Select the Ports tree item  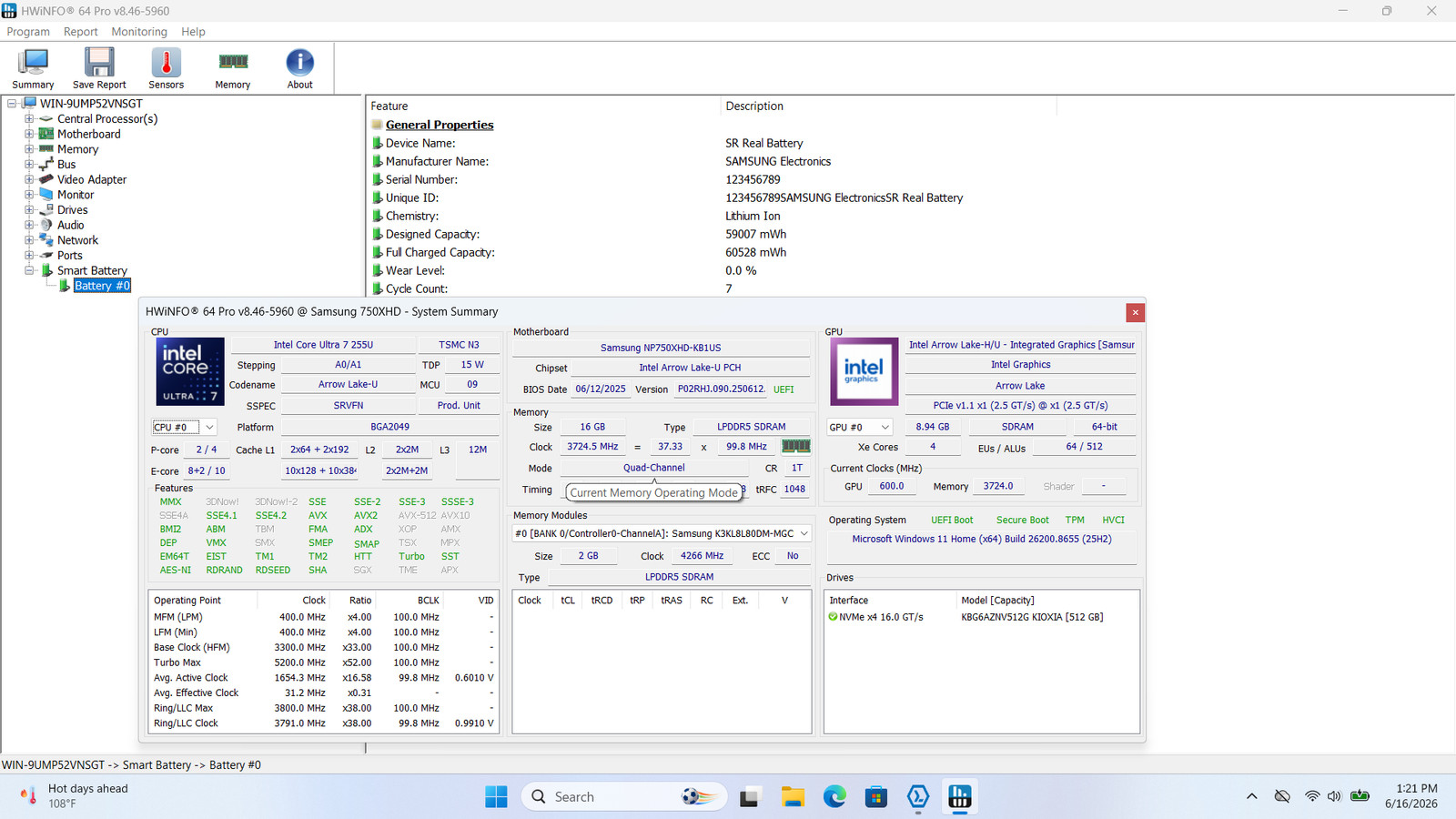(x=70, y=256)
